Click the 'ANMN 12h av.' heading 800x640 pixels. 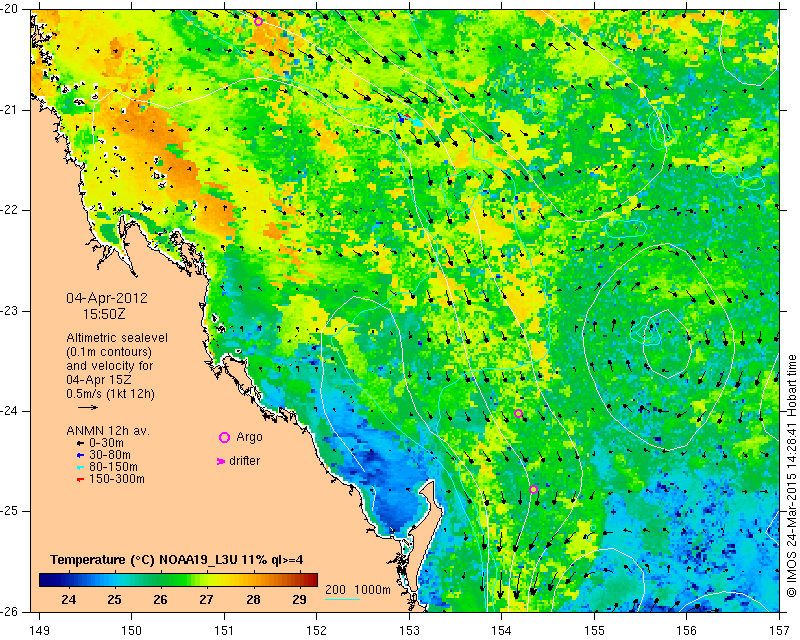click(108, 431)
